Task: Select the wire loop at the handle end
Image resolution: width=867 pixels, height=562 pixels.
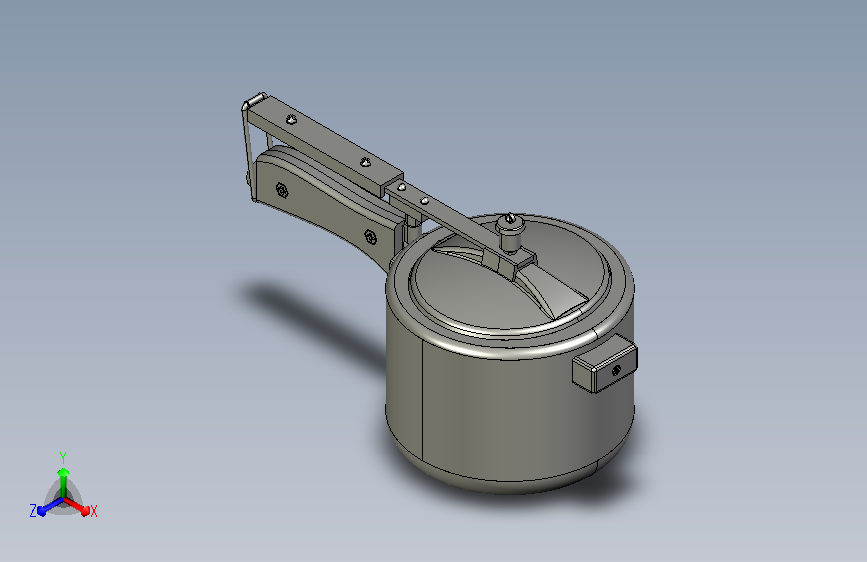Action: pos(248,145)
